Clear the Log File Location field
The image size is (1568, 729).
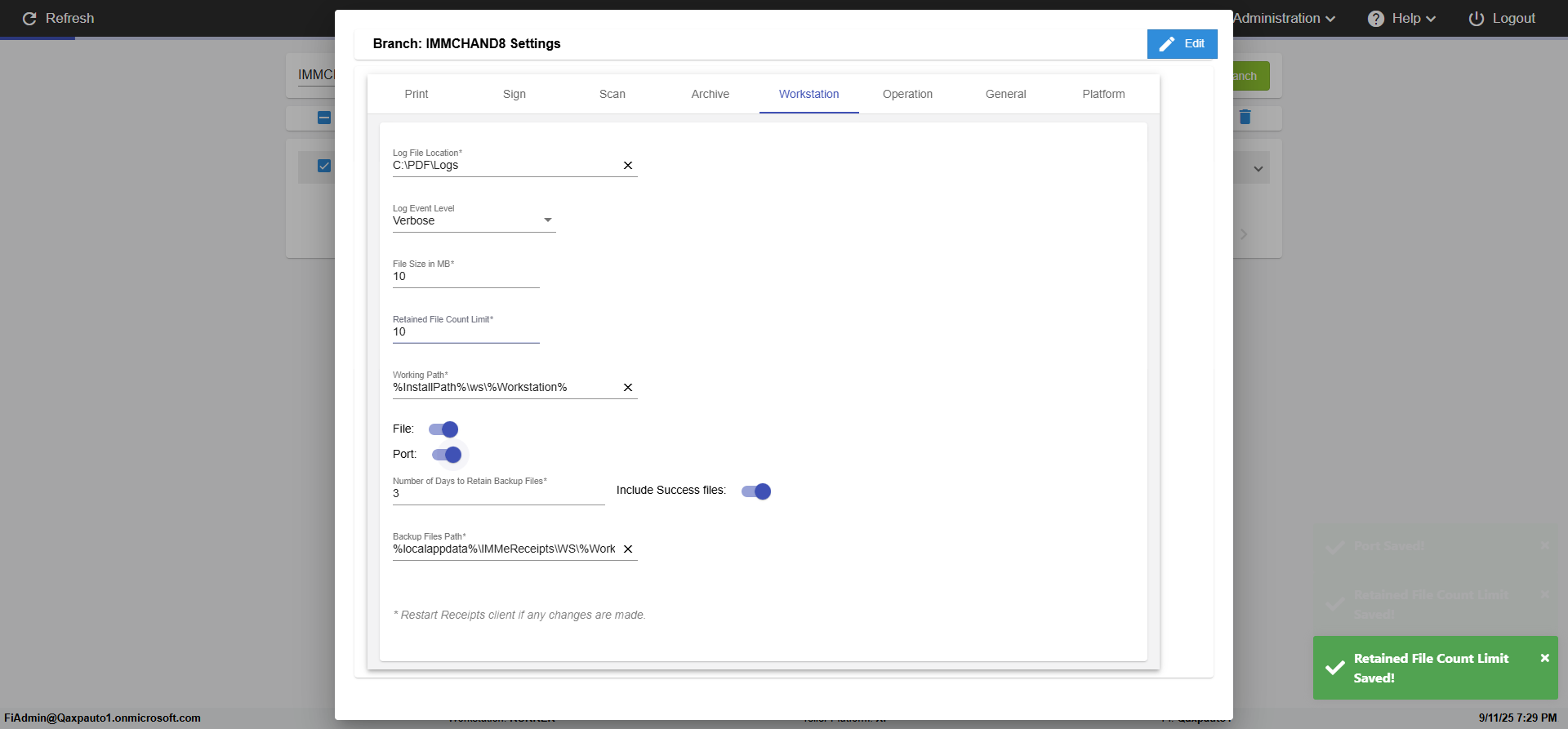(x=628, y=166)
